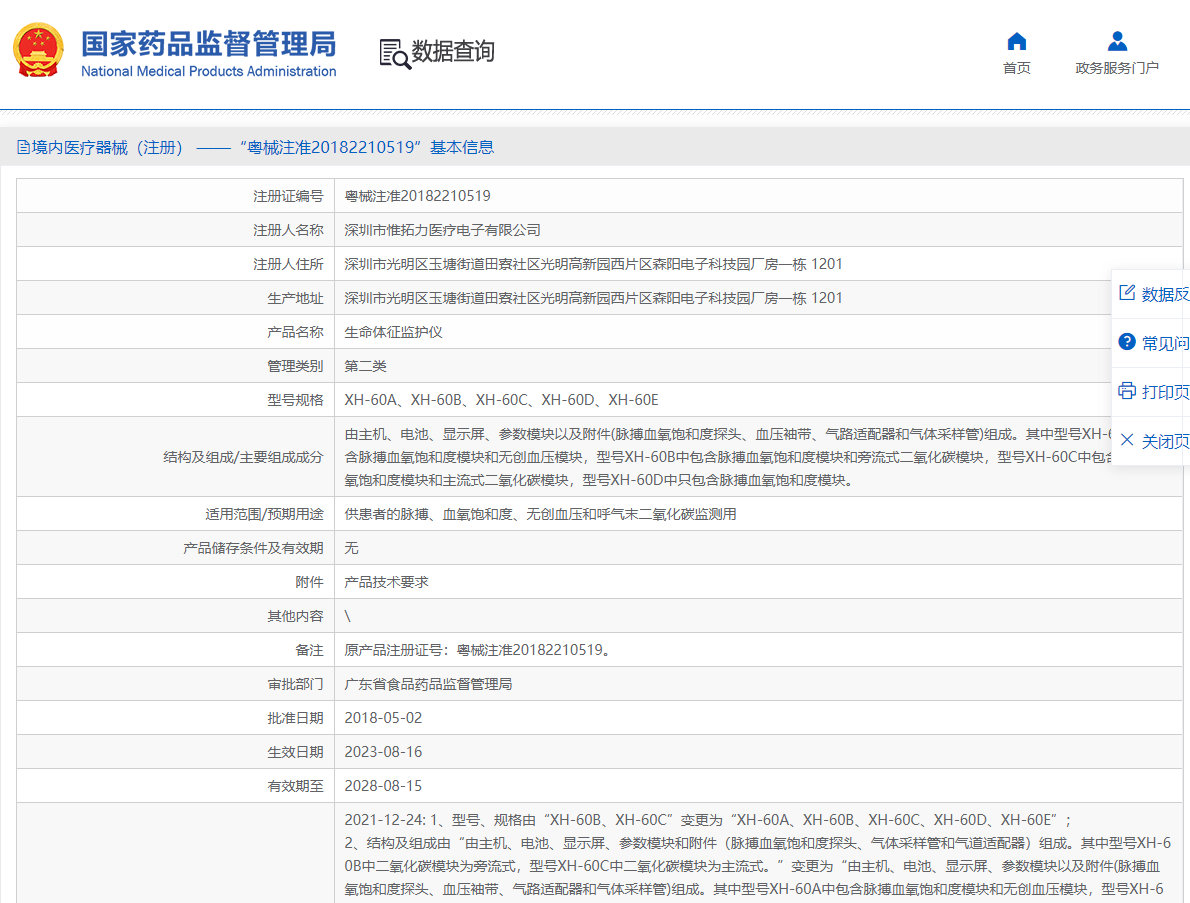
Task: Click the 备注 row label
Action: [x=310, y=650]
